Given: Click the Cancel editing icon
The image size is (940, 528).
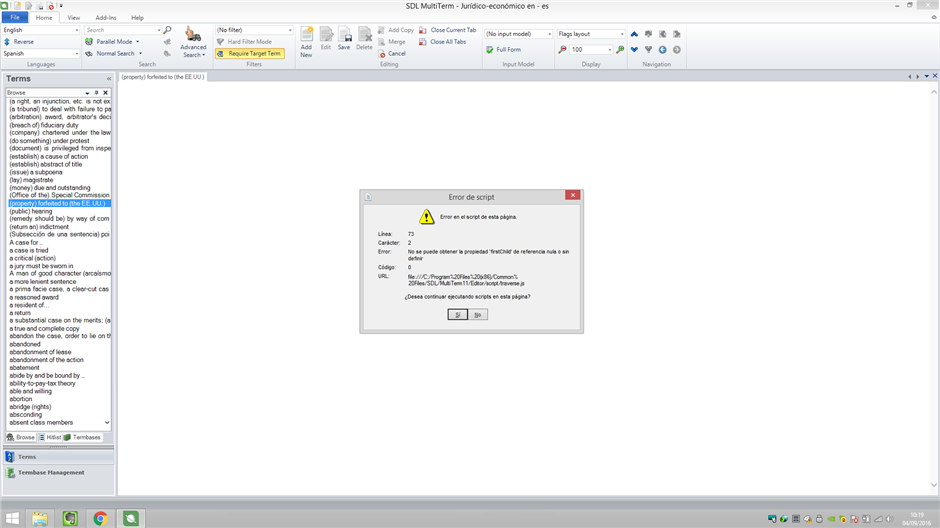Looking at the screenshot, I should click(383, 54).
